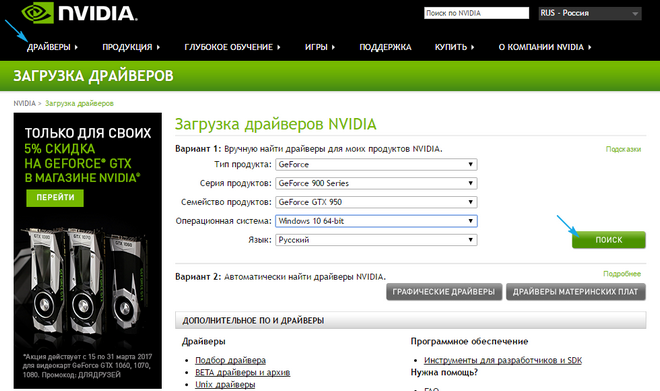Click Загрузка драйверов breadcrumb
The height and width of the screenshot is (391, 660).
79,103
